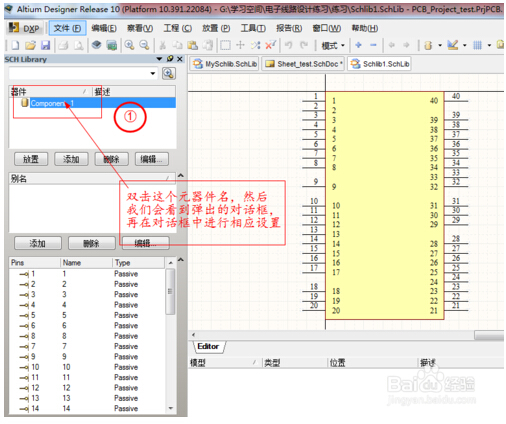Viewport: 506px width, 424px height.
Task: Switch to the MySchlib.SchLib tab
Action: (225, 64)
